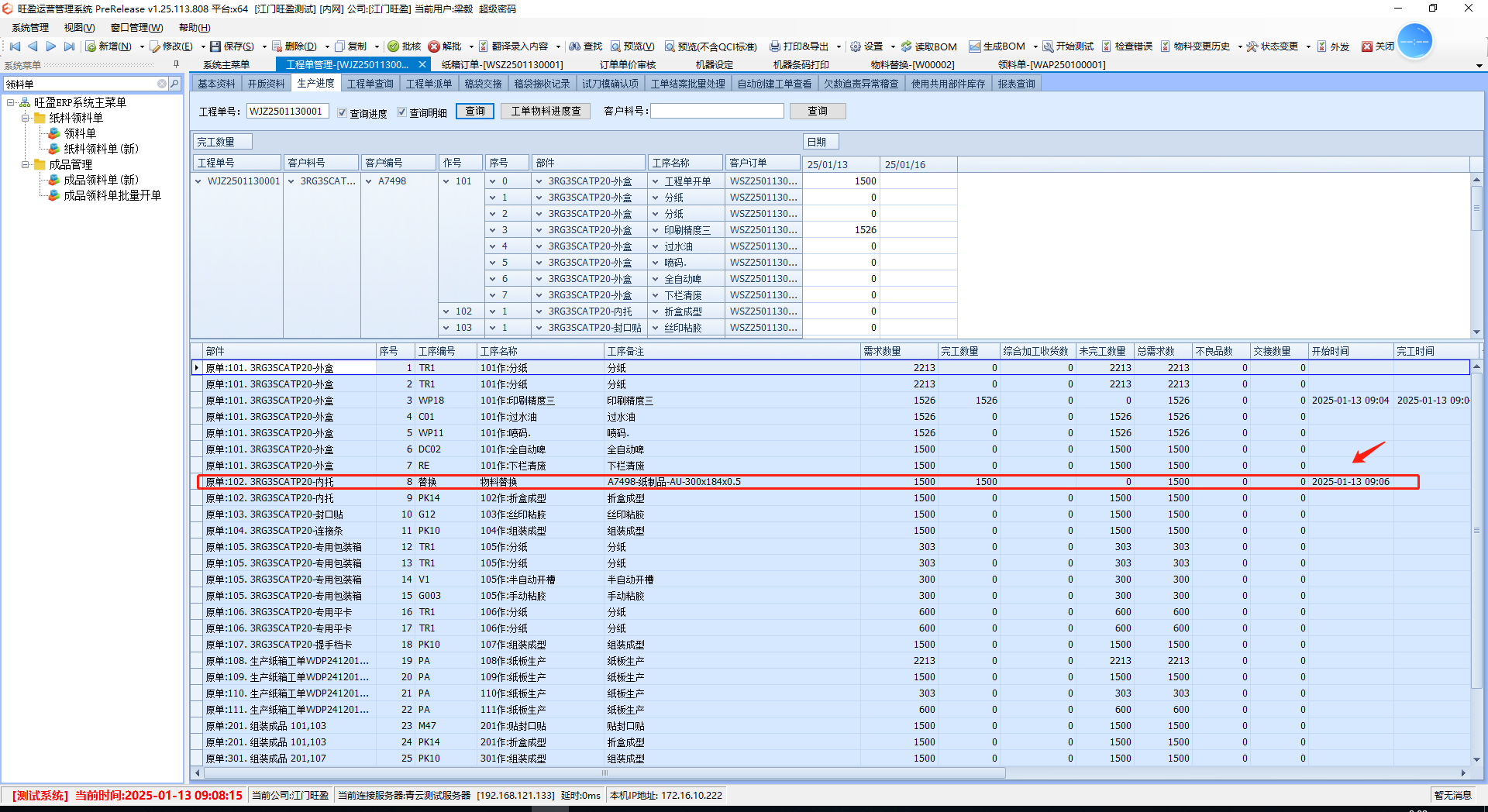
Task: Collapse the 成品管理 tree folder
Action: pos(26,164)
